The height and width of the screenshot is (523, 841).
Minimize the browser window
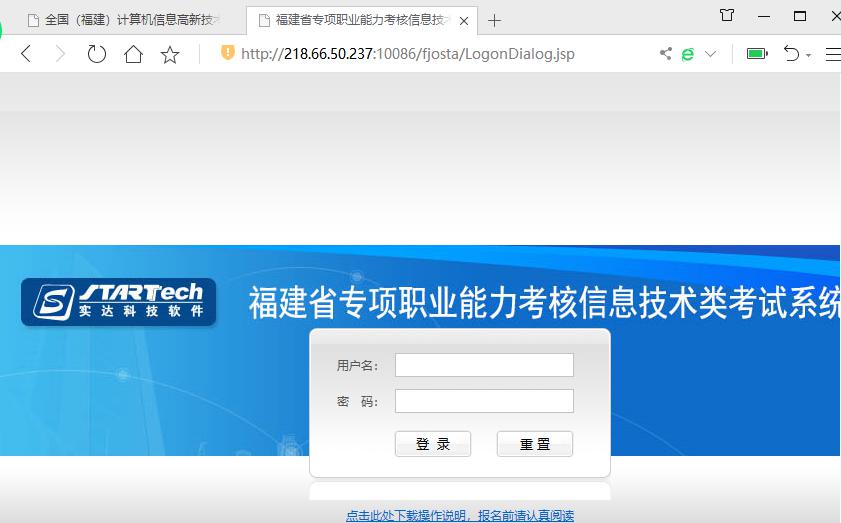point(764,17)
